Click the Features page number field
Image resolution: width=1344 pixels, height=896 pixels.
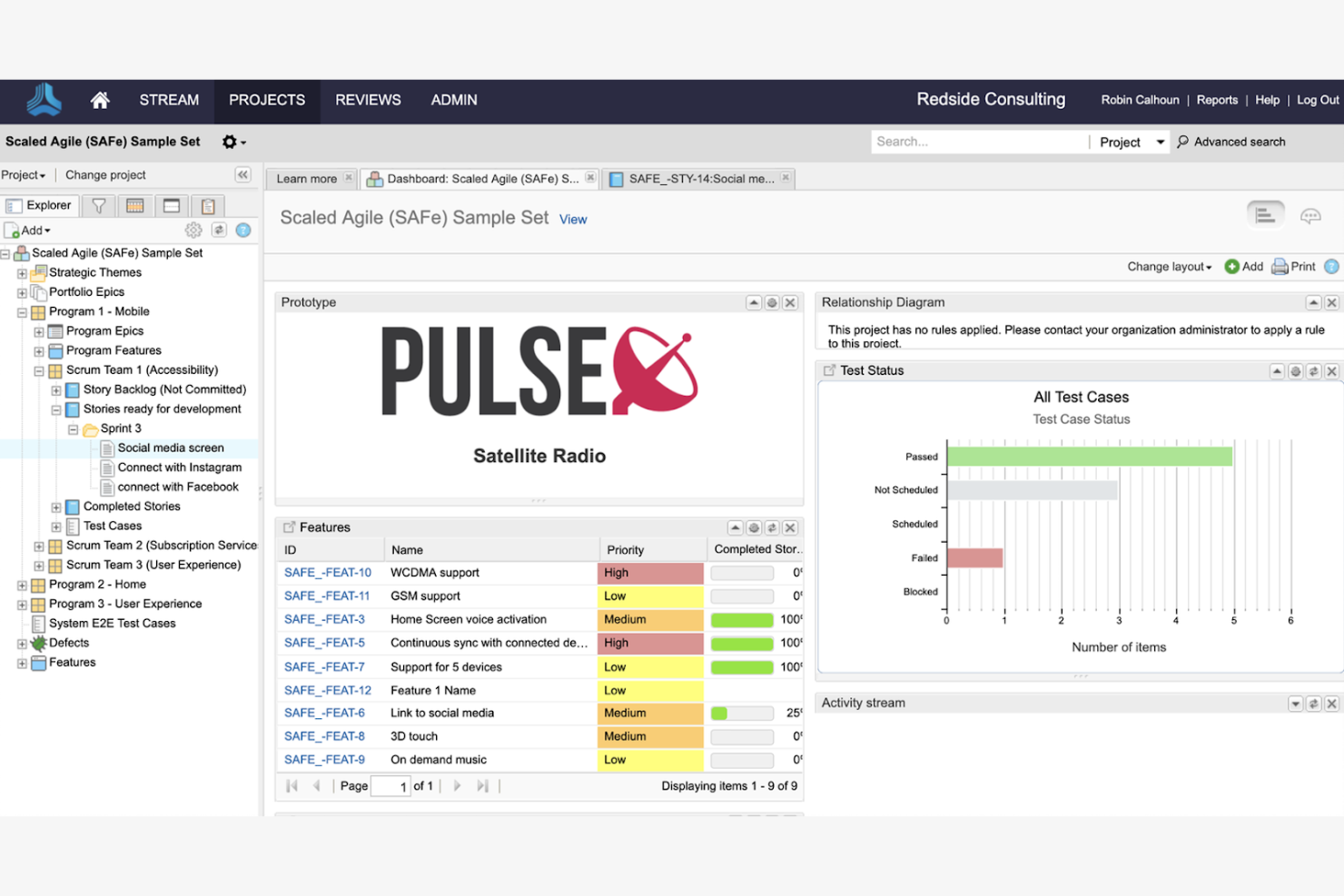coord(390,786)
